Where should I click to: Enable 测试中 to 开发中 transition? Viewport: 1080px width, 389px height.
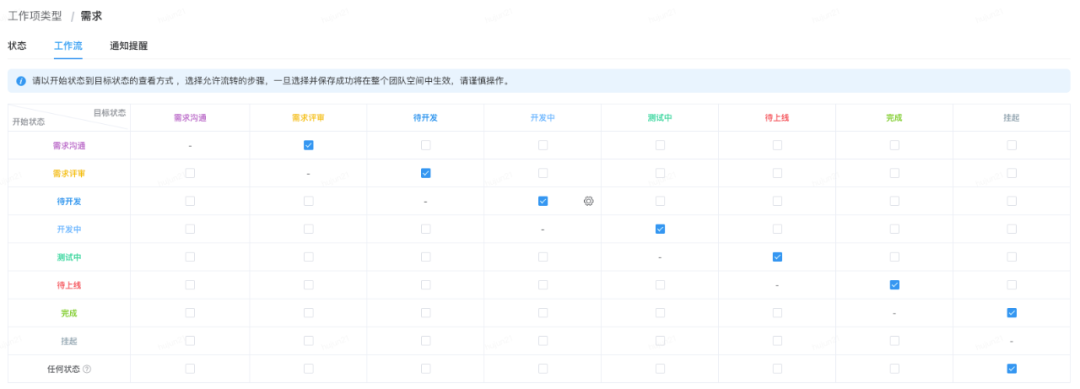click(x=543, y=257)
